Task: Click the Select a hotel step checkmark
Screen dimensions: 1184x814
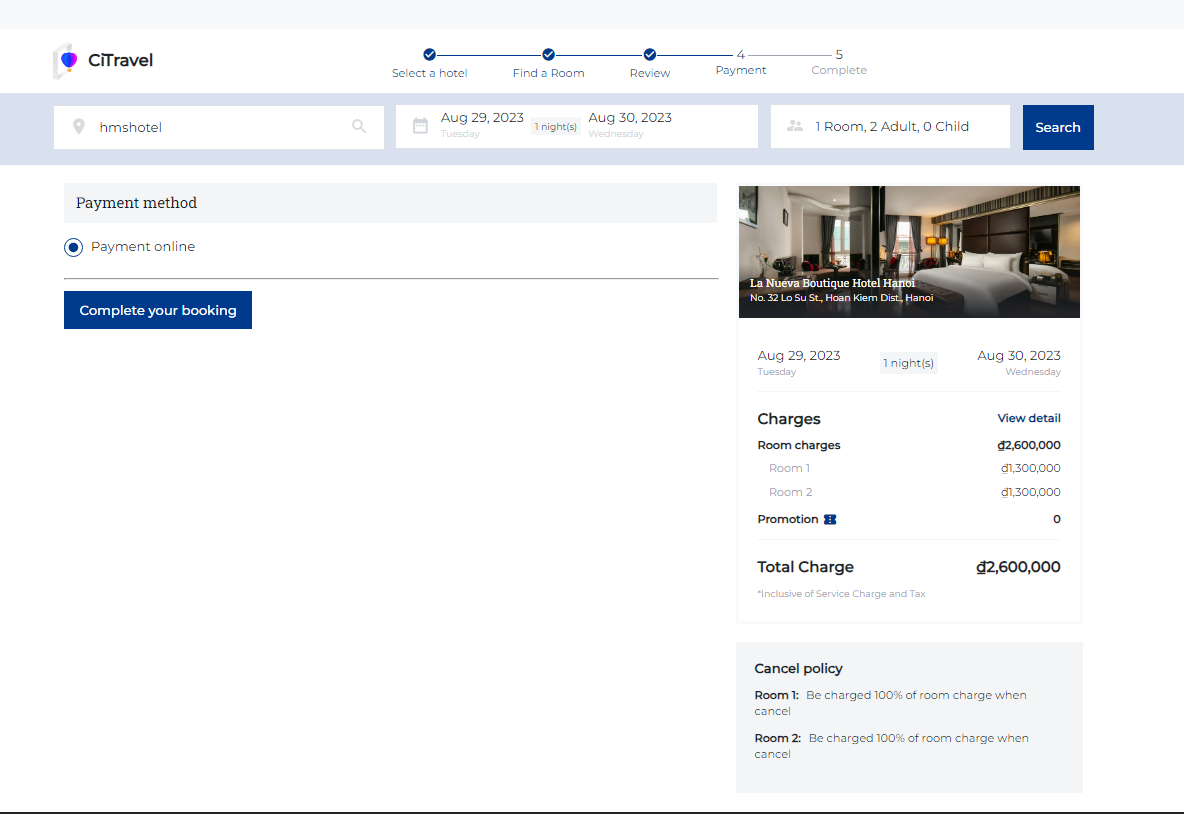Action: coord(429,55)
